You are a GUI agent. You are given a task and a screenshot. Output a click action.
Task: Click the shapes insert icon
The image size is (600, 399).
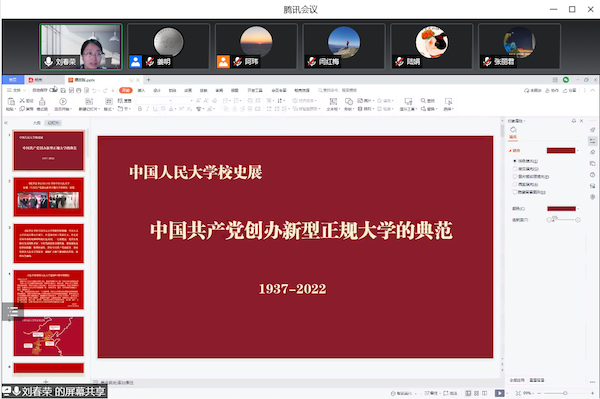[349, 101]
